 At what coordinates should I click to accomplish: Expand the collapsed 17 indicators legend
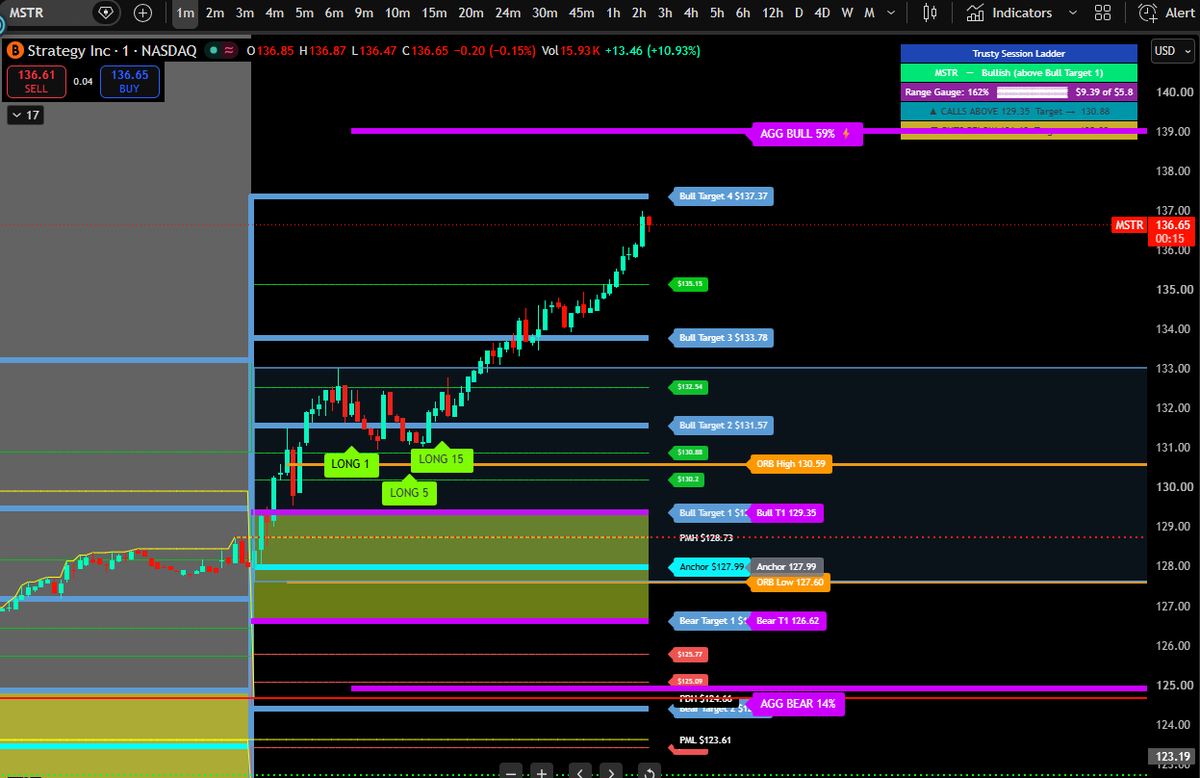pyautogui.click(x=24, y=115)
